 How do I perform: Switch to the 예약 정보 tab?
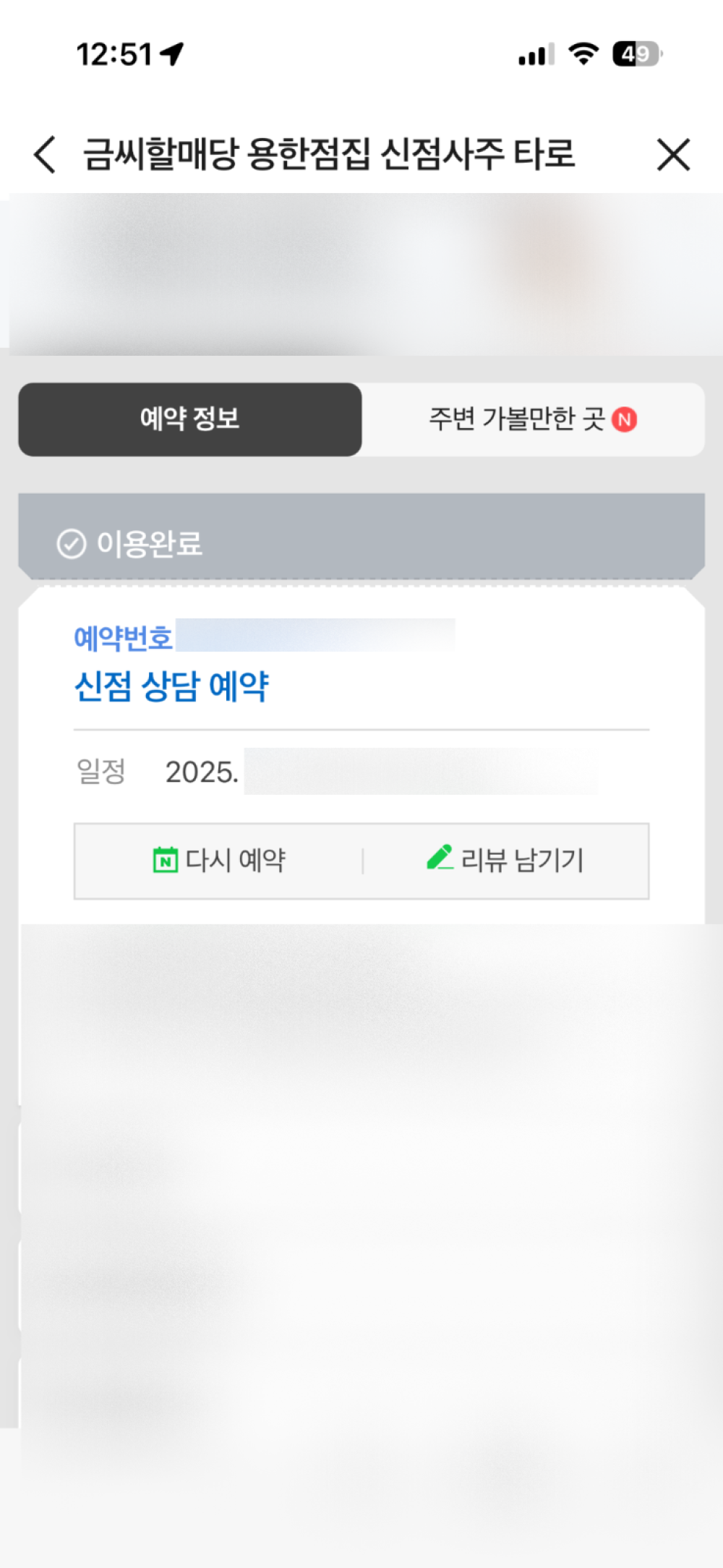coord(190,419)
